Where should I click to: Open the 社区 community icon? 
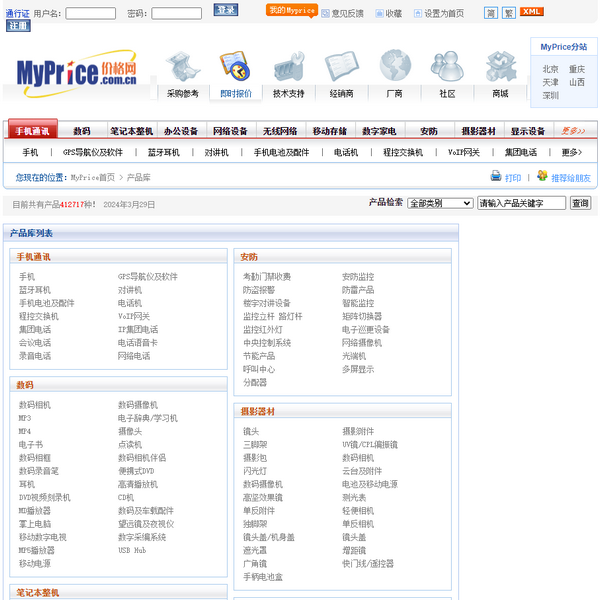click(447, 66)
